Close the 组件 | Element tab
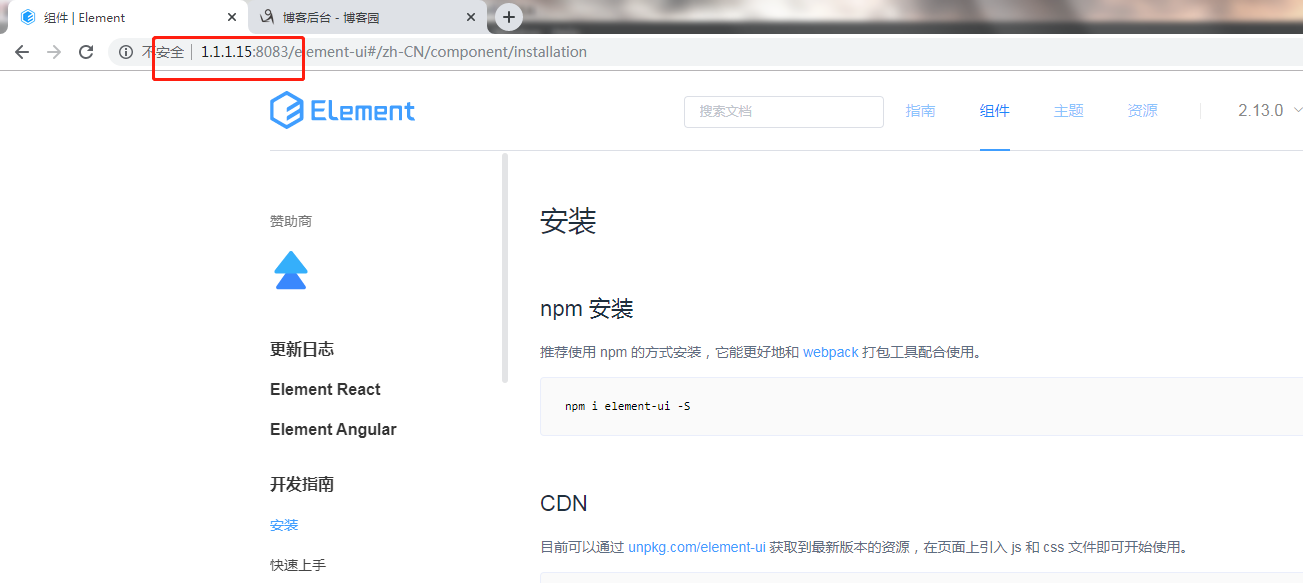 click(x=232, y=17)
